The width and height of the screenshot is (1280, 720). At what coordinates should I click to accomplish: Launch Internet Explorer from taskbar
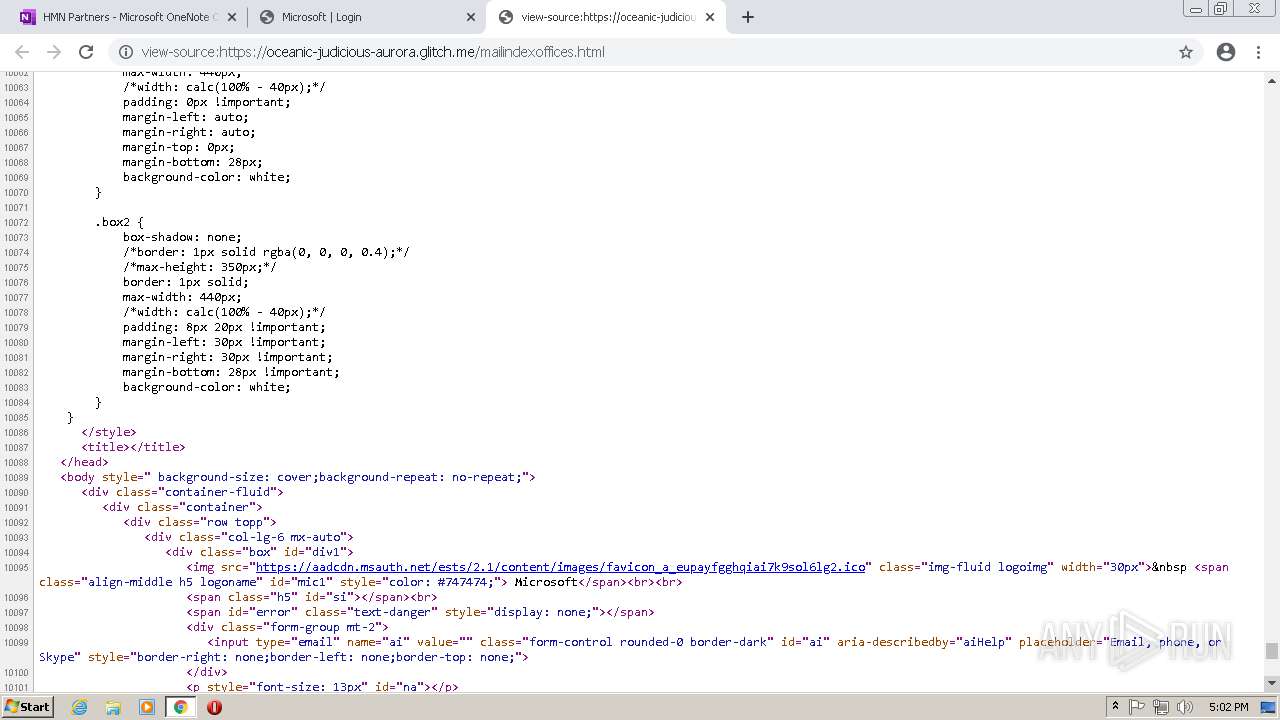click(80, 707)
